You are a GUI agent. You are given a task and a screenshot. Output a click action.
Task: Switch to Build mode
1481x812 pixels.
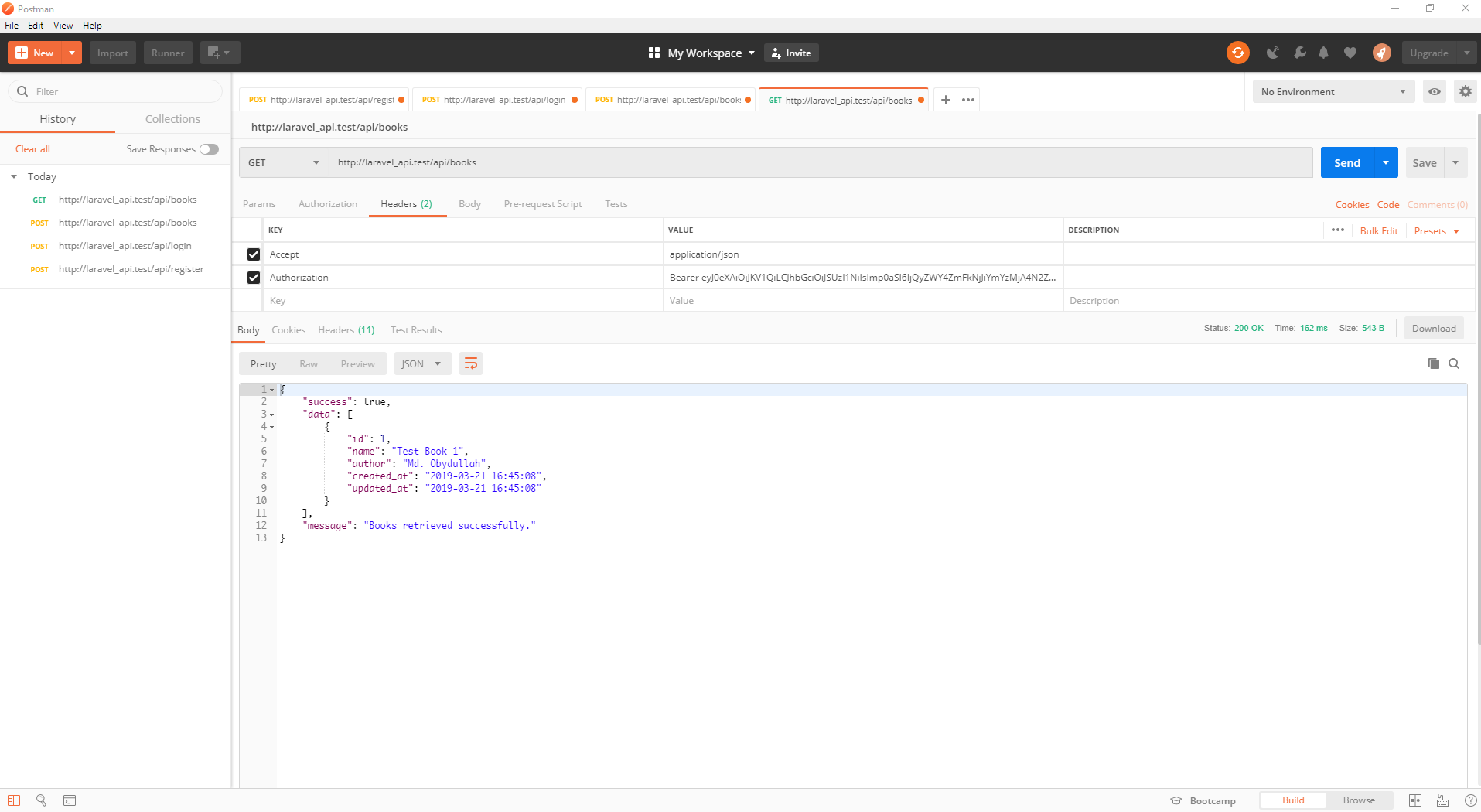pos(1293,800)
